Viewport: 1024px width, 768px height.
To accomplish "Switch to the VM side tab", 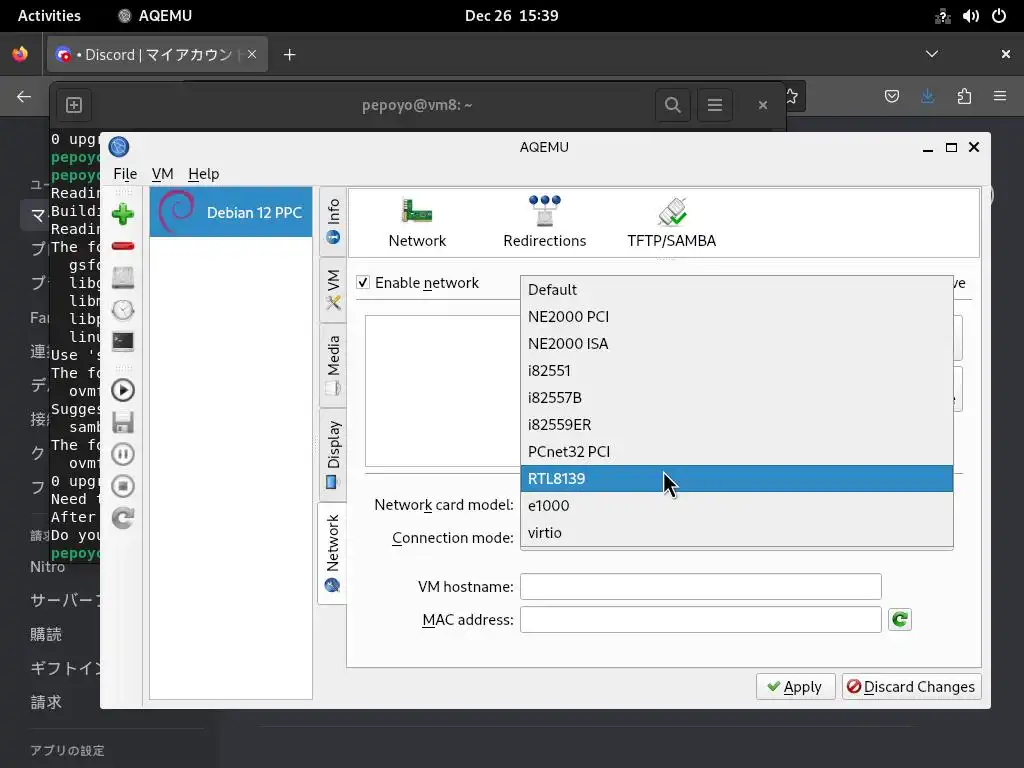I will point(333,289).
